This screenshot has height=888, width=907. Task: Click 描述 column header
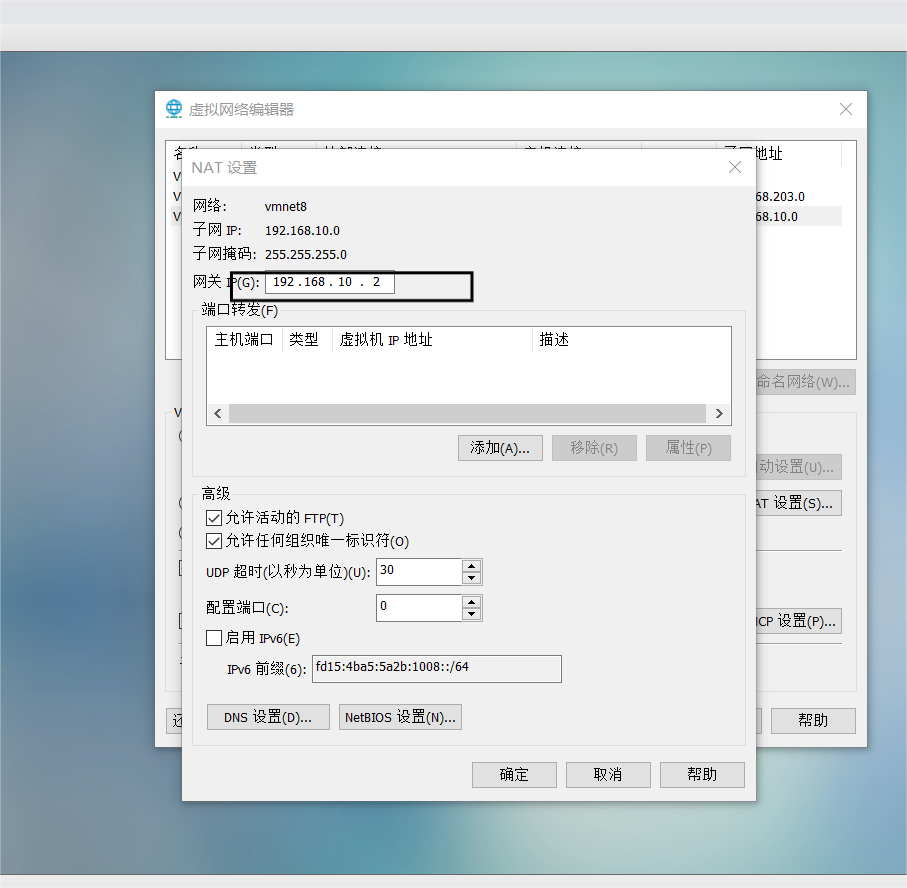click(x=631, y=340)
